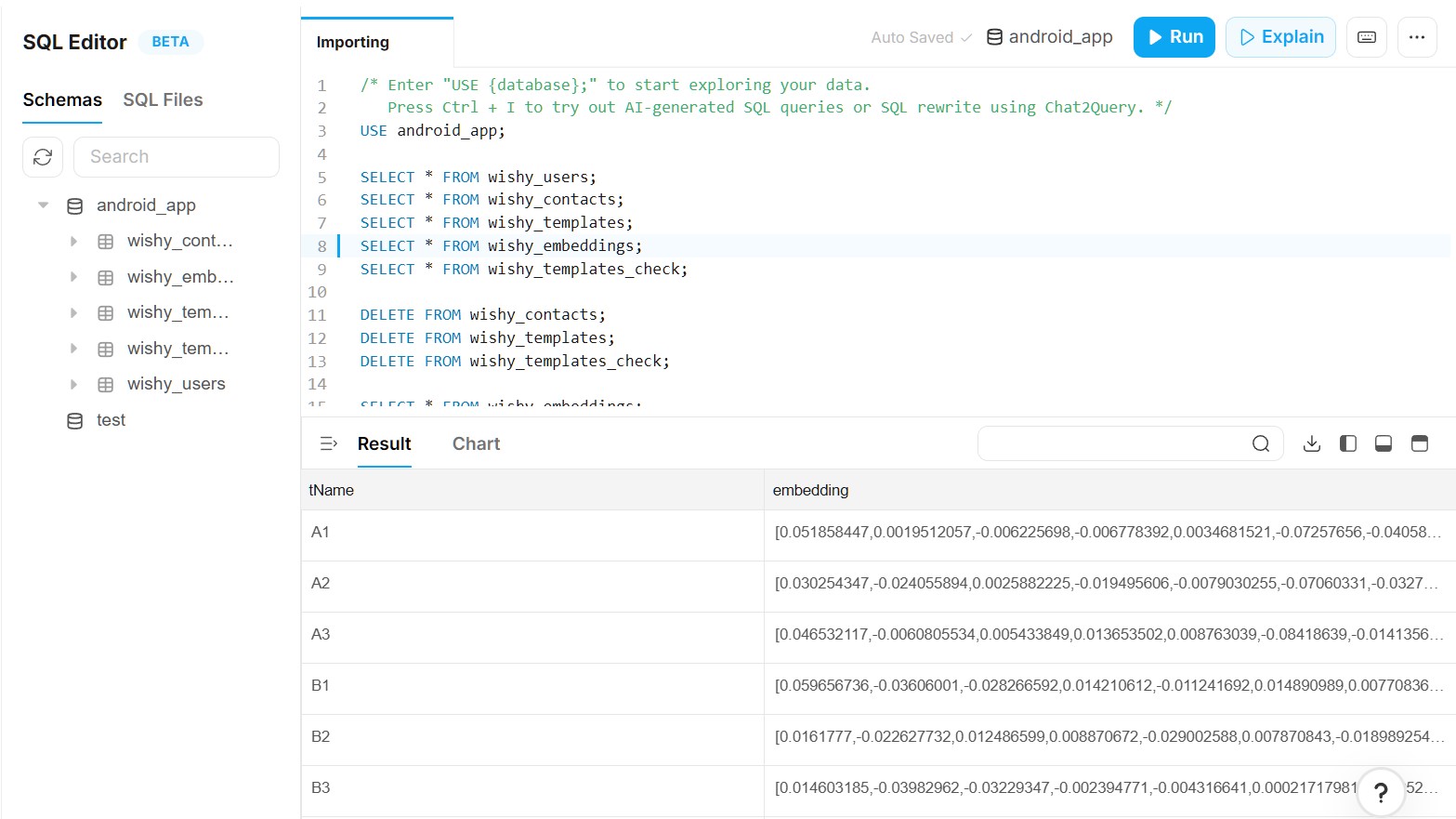Open the keyboard shortcuts icon
This screenshot has width=1456, height=819.
coord(1367,37)
